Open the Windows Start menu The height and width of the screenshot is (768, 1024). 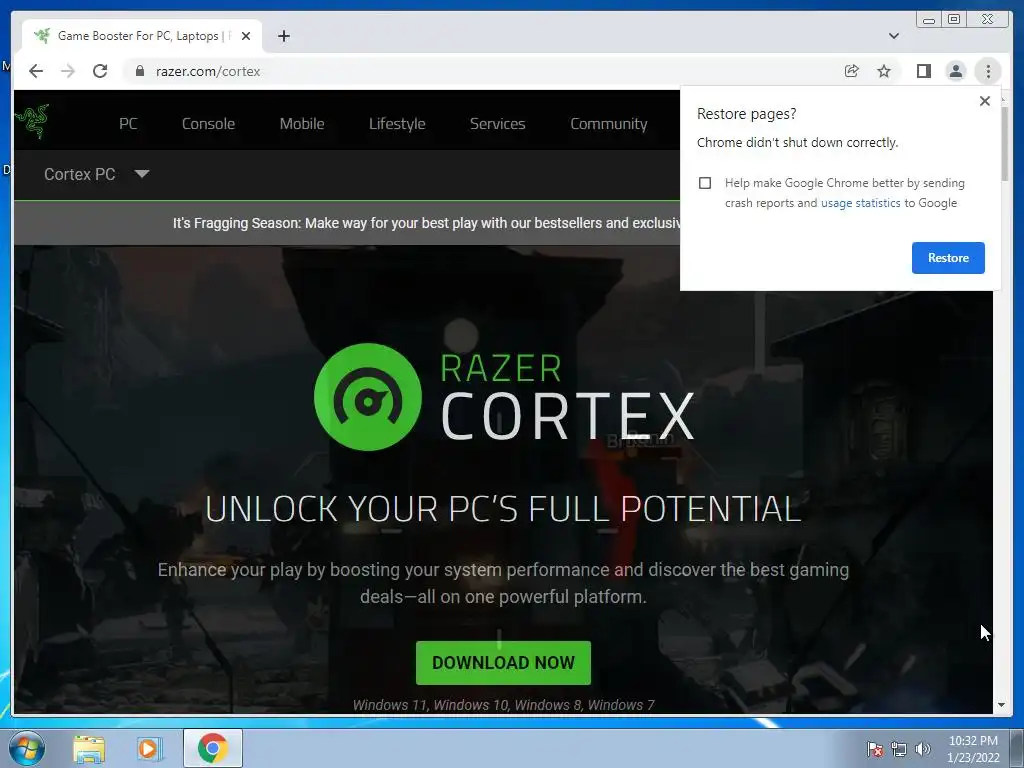click(x=27, y=748)
